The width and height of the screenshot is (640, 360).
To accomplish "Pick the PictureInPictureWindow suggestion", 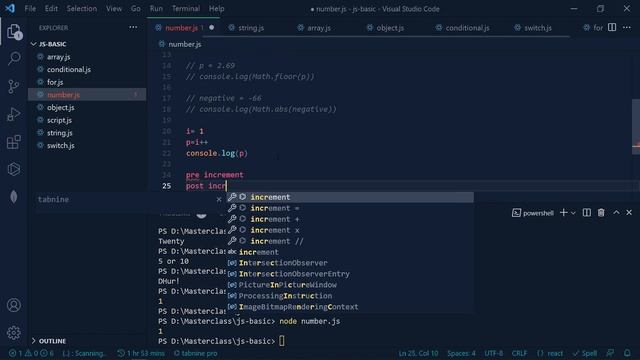I will pyautogui.click(x=350, y=285).
